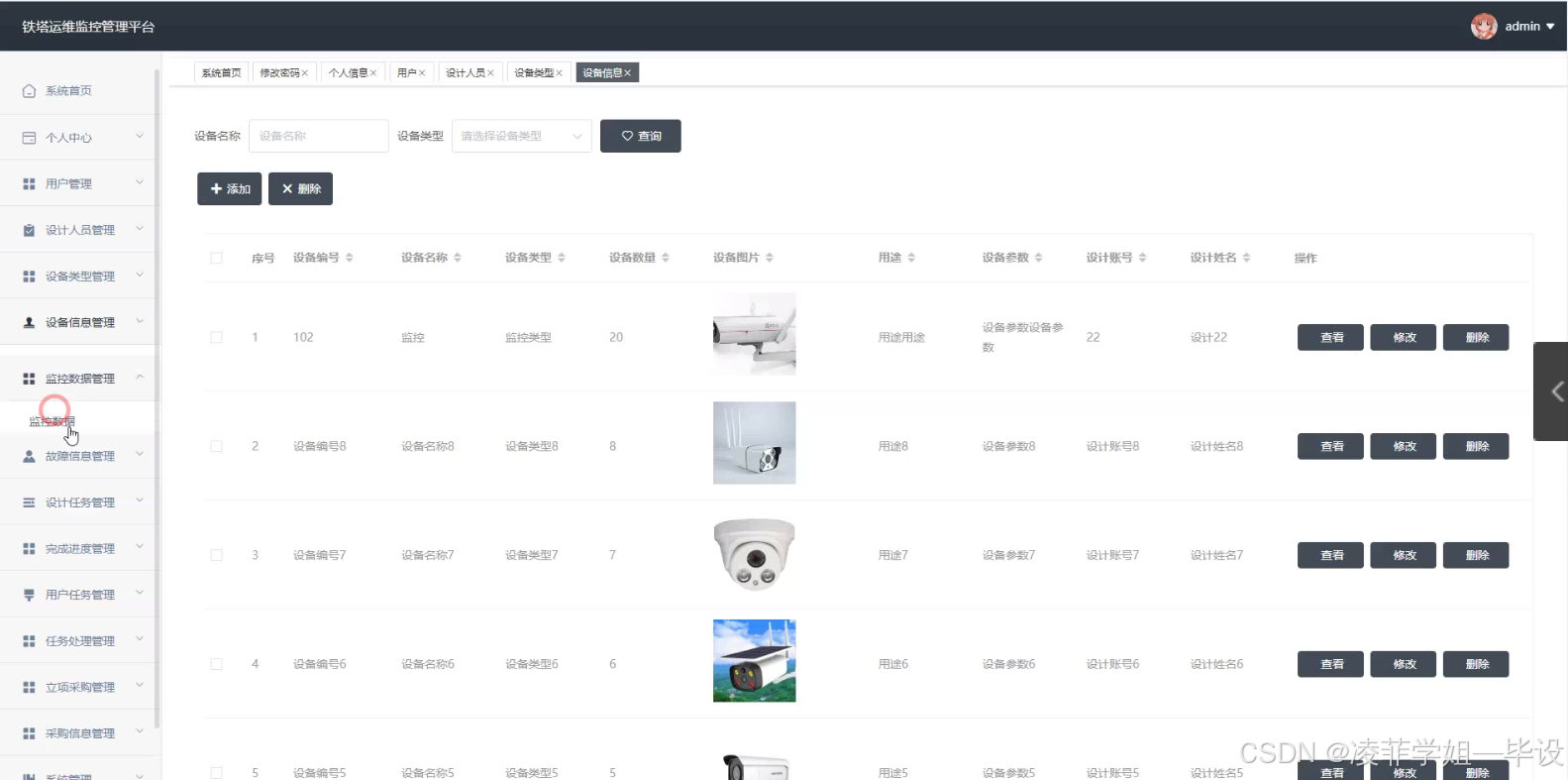Click the 任务处理管理 grid icon

coord(29,641)
